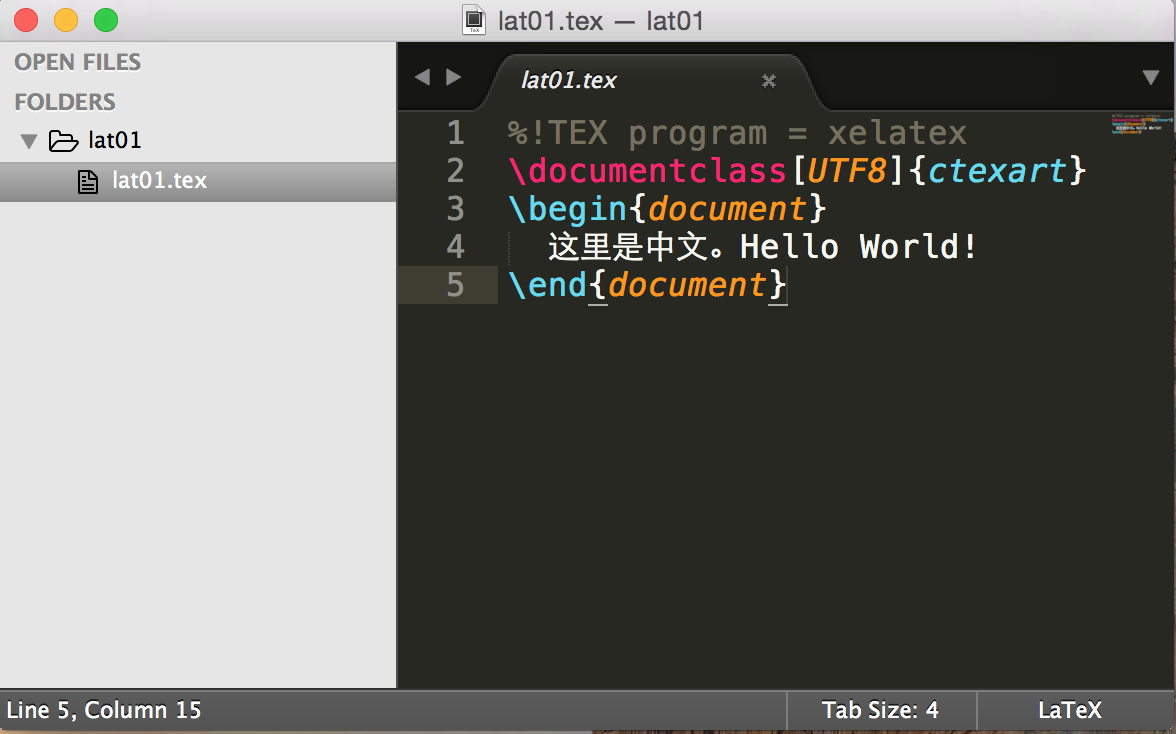Click the Chinese text 这里是中文

[627, 247]
